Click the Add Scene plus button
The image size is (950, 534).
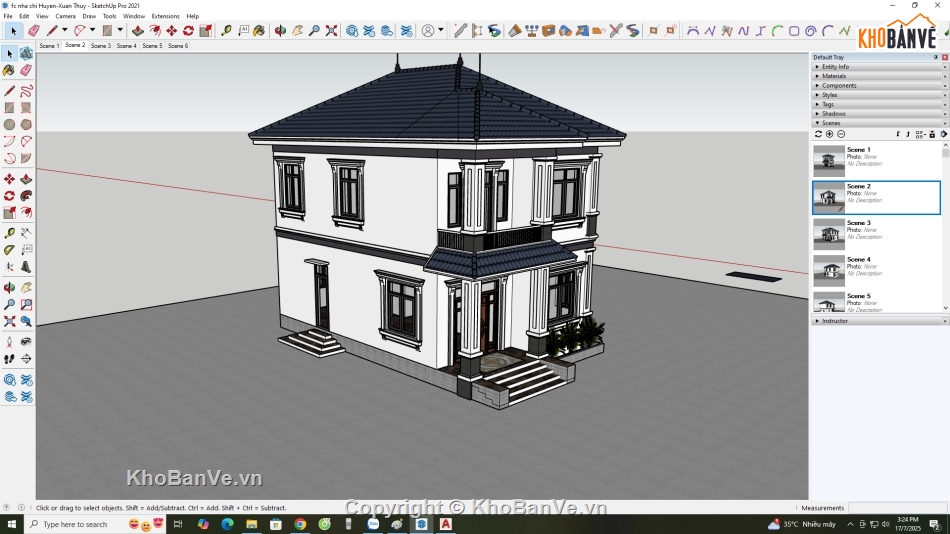(829, 134)
